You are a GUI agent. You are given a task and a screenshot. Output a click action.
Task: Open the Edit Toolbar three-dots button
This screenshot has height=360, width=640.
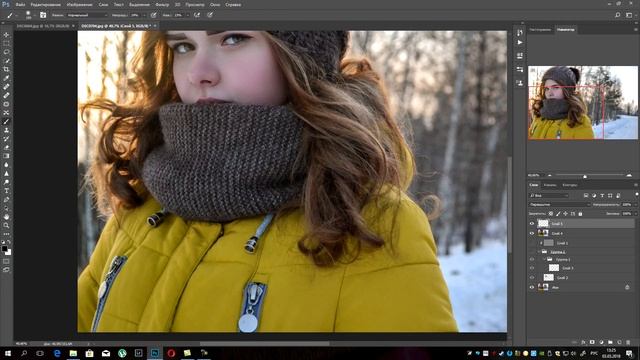[x=6, y=234]
